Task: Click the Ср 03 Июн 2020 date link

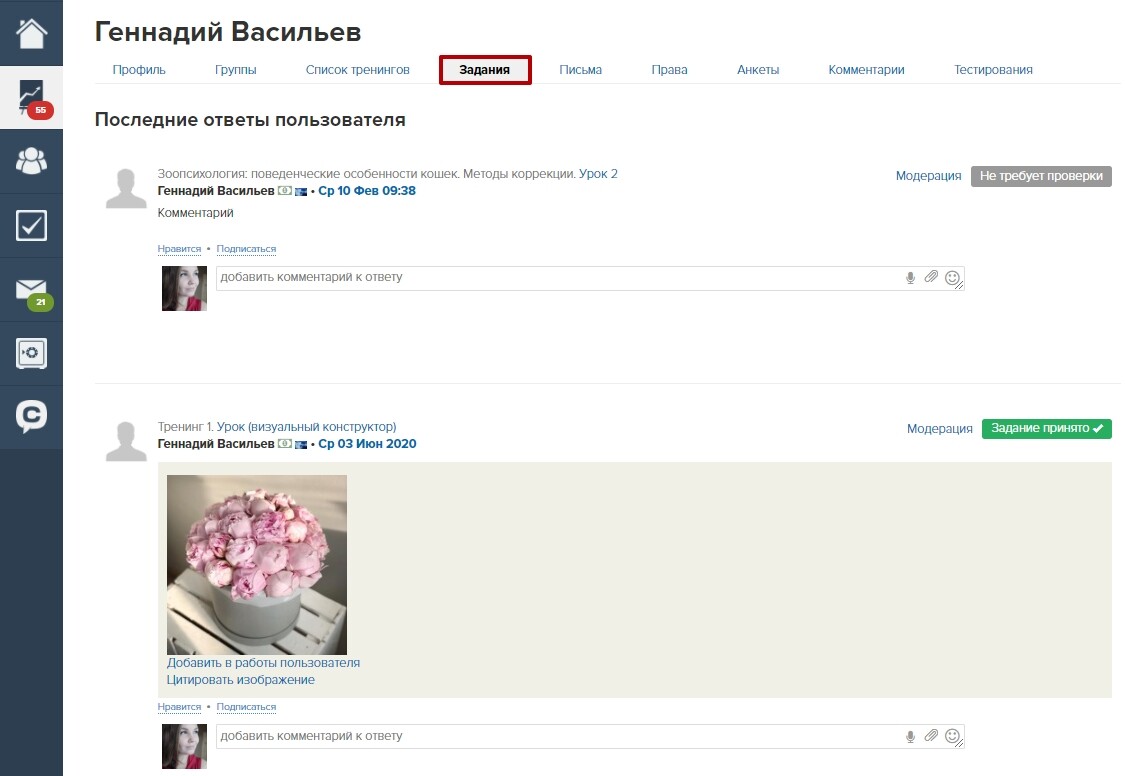Action: (367, 444)
